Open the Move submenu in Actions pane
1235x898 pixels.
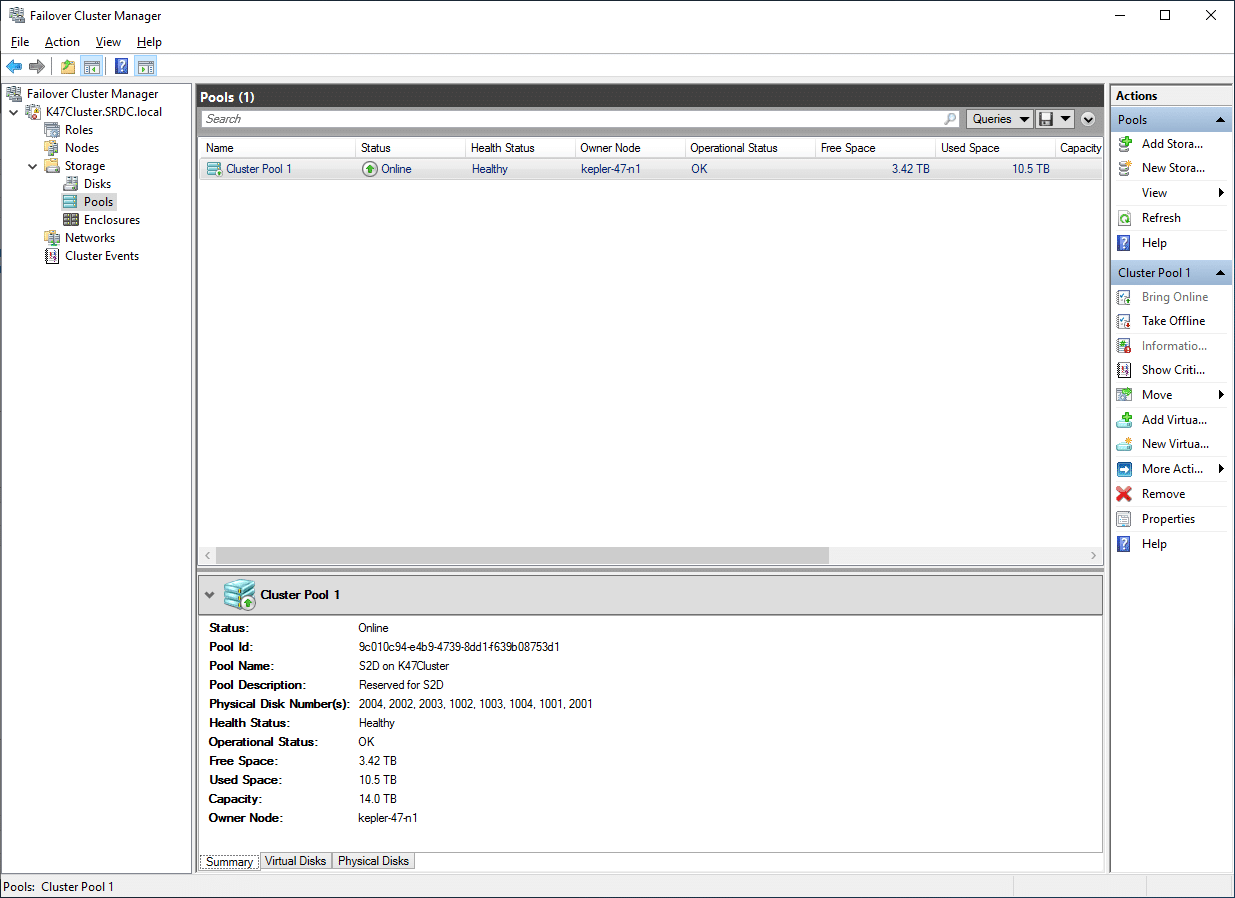tap(1171, 395)
